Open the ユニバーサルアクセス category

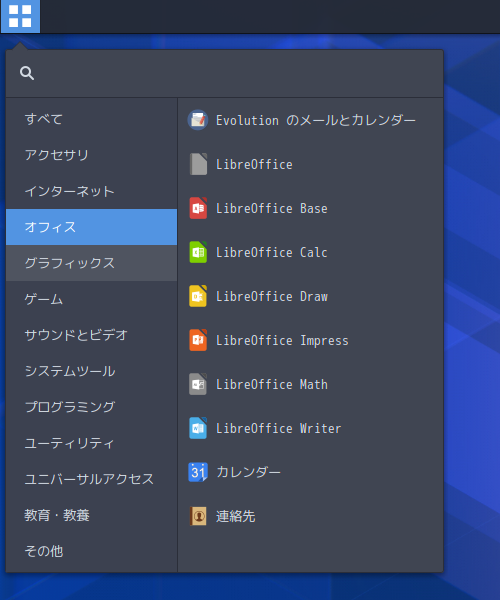coord(91,479)
